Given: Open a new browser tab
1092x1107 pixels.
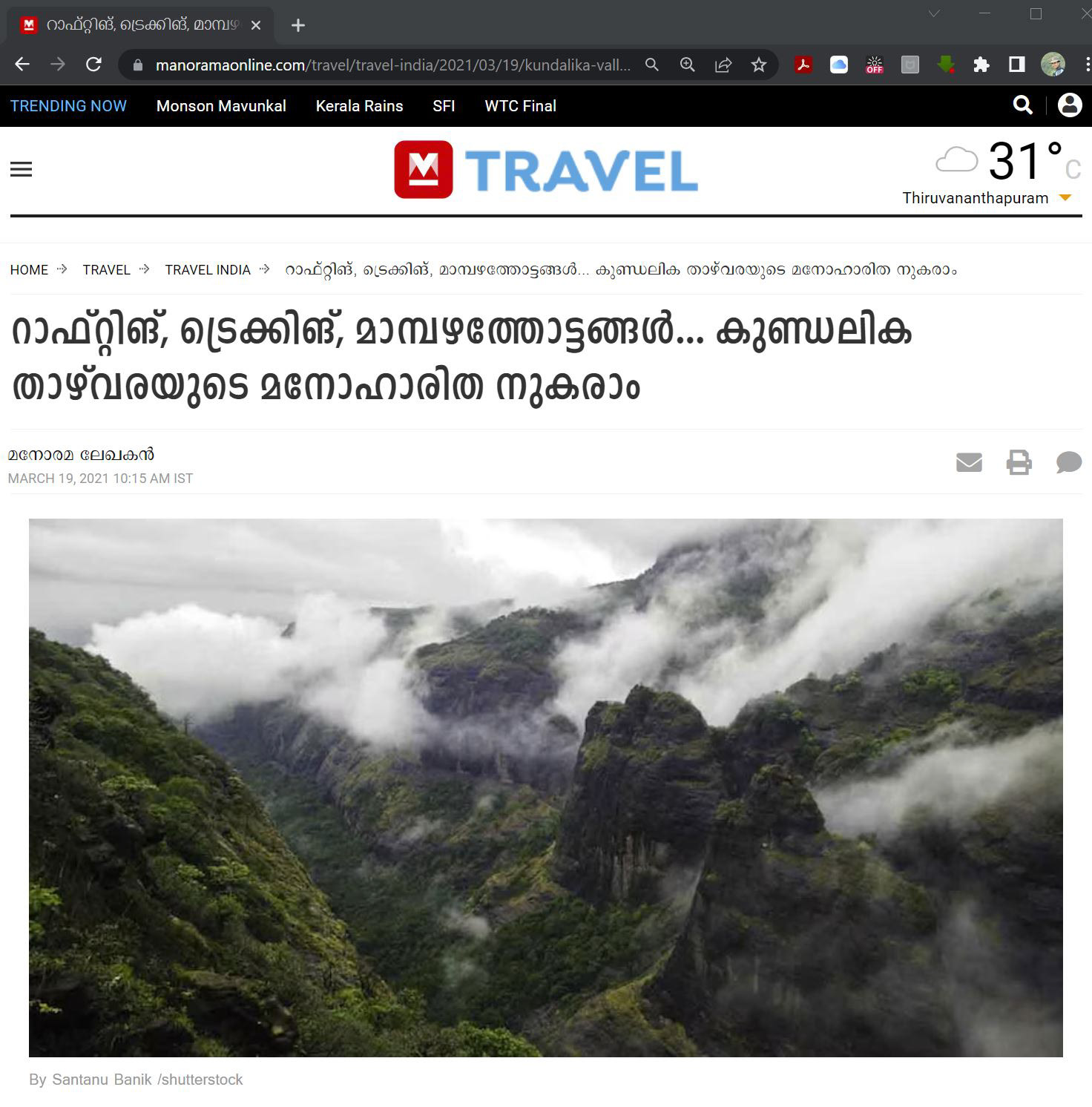Looking at the screenshot, I should (x=298, y=25).
